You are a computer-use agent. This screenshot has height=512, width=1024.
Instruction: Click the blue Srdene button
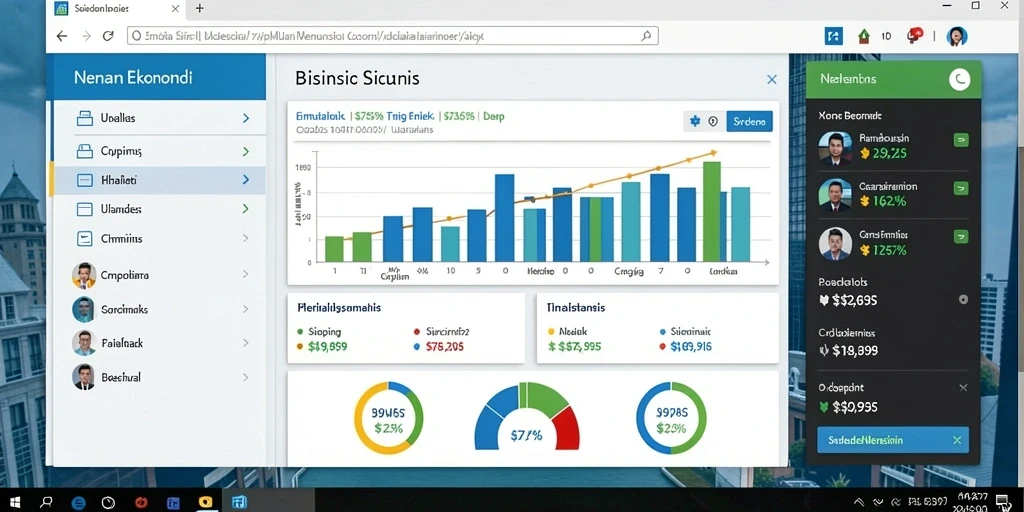(749, 121)
